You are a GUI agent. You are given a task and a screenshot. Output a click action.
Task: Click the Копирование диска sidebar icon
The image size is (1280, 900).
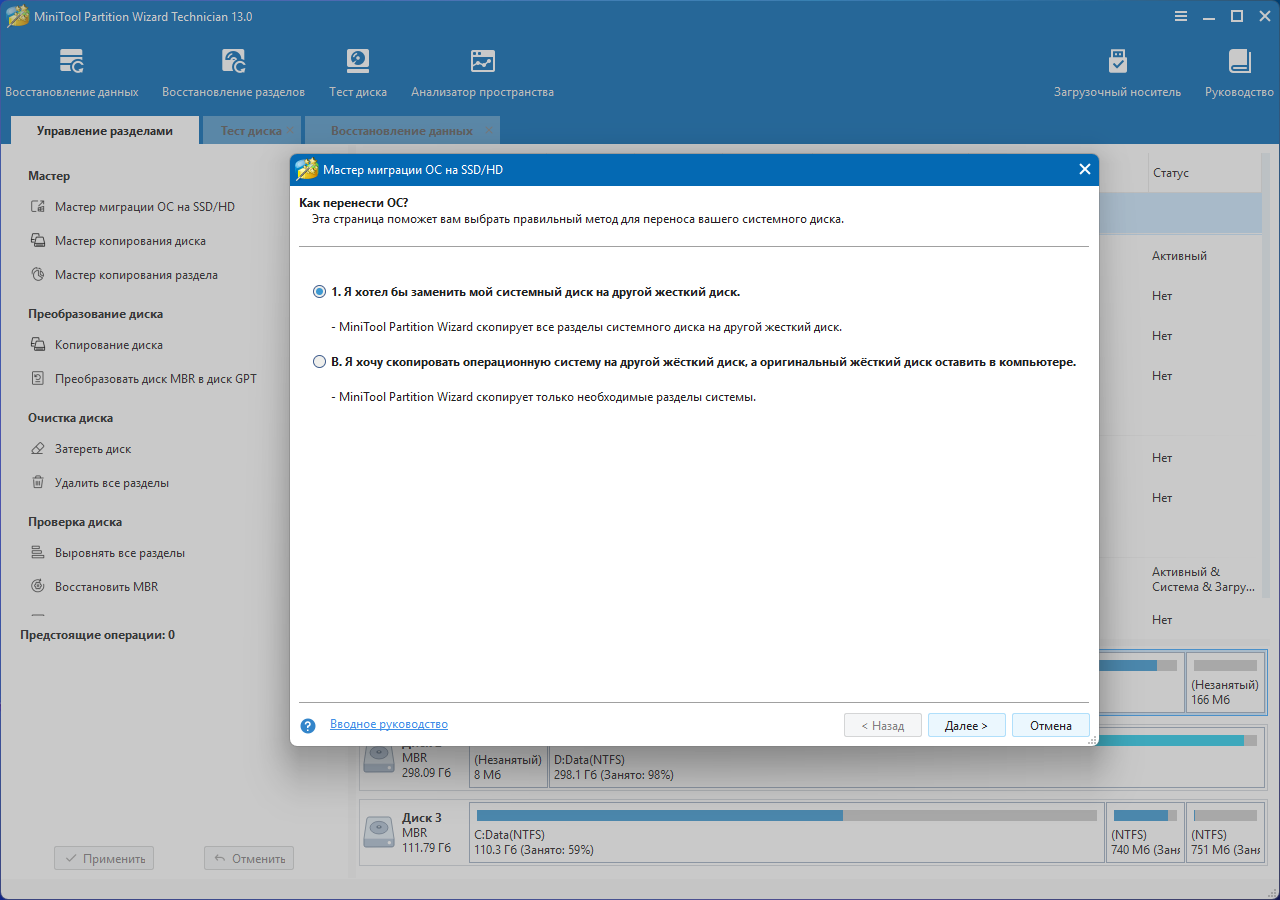tap(38, 345)
